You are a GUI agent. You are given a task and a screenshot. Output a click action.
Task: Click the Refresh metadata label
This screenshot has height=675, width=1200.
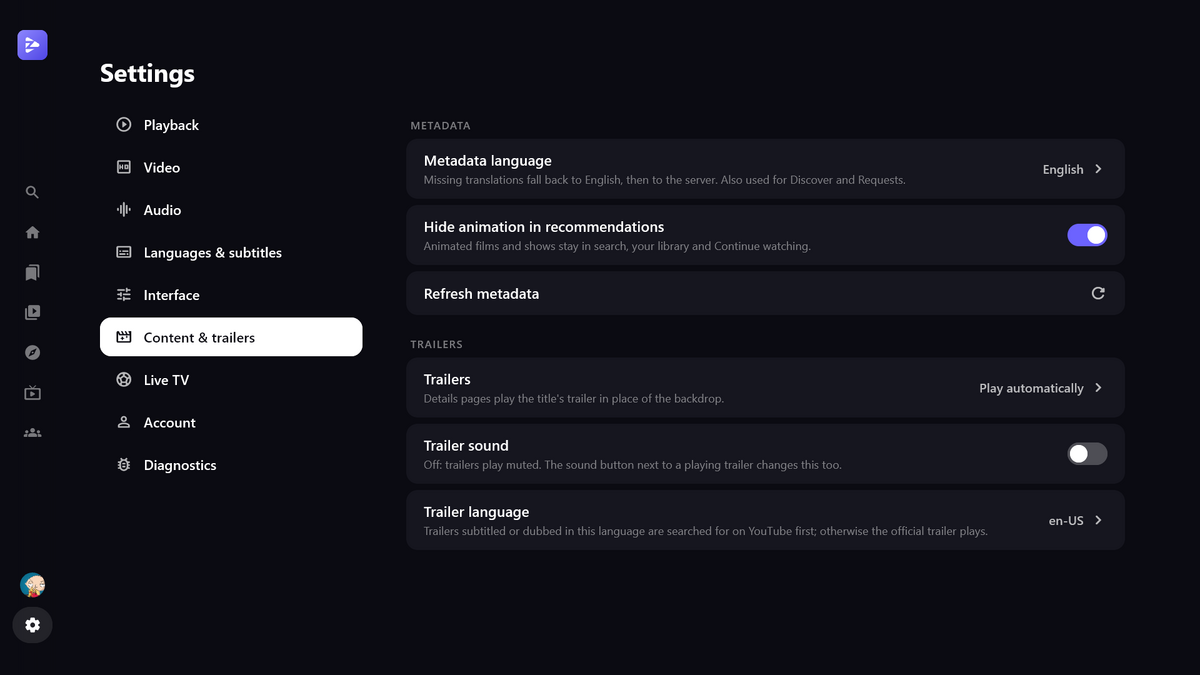click(x=481, y=294)
